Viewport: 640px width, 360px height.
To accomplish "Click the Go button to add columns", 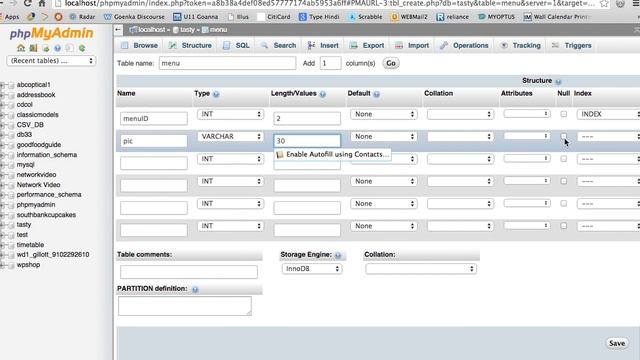I will (x=391, y=63).
